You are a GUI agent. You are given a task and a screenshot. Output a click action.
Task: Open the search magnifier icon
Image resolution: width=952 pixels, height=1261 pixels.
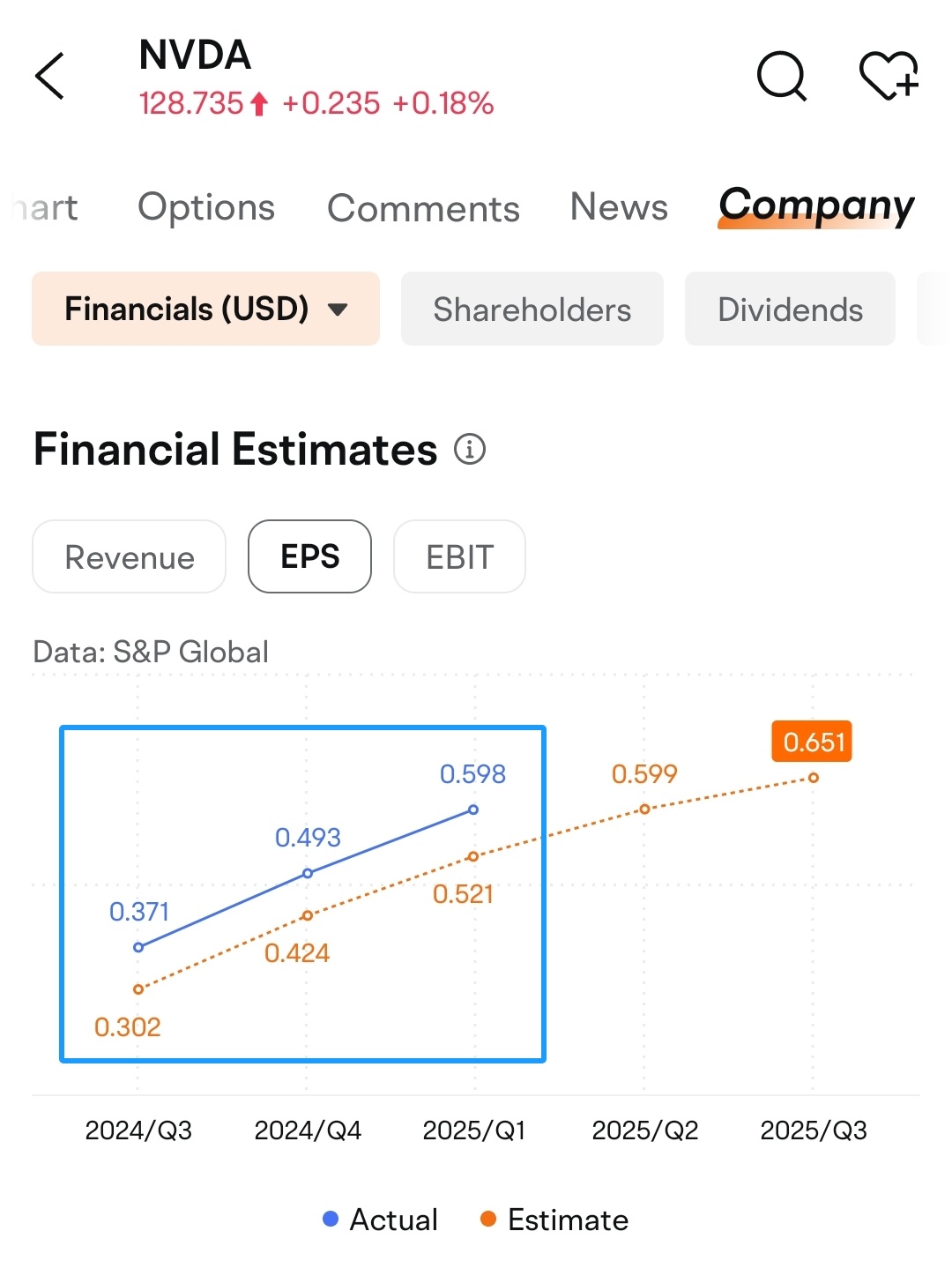(x=782, y=76)
